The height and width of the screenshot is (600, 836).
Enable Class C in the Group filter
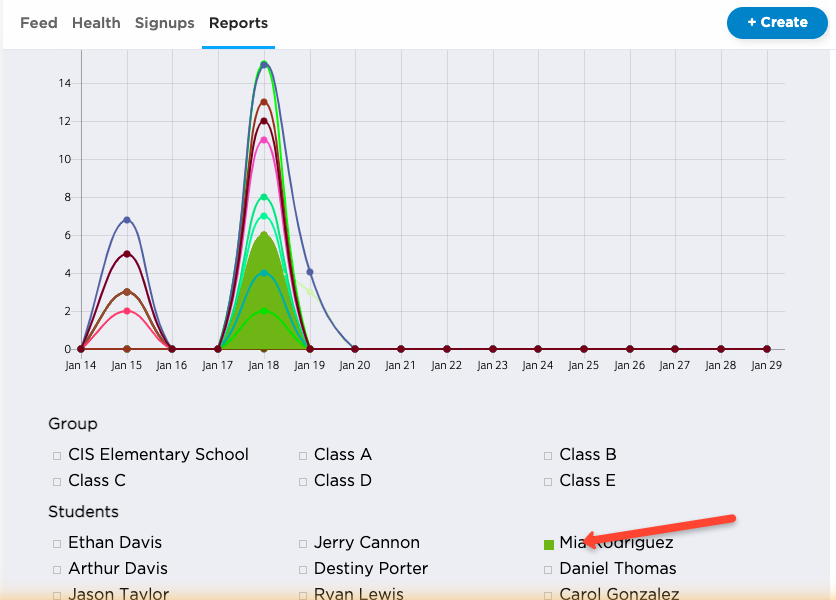coord(57,480)
